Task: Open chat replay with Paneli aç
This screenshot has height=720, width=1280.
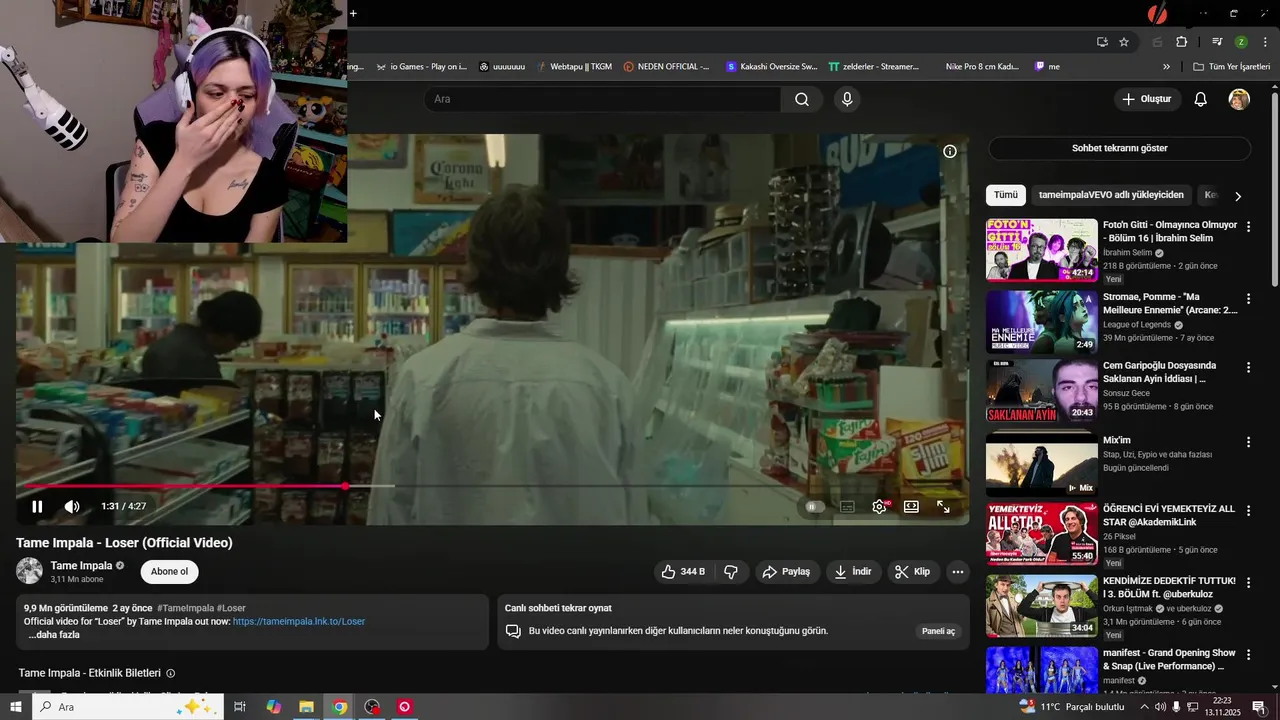Action: coord(938,631)
